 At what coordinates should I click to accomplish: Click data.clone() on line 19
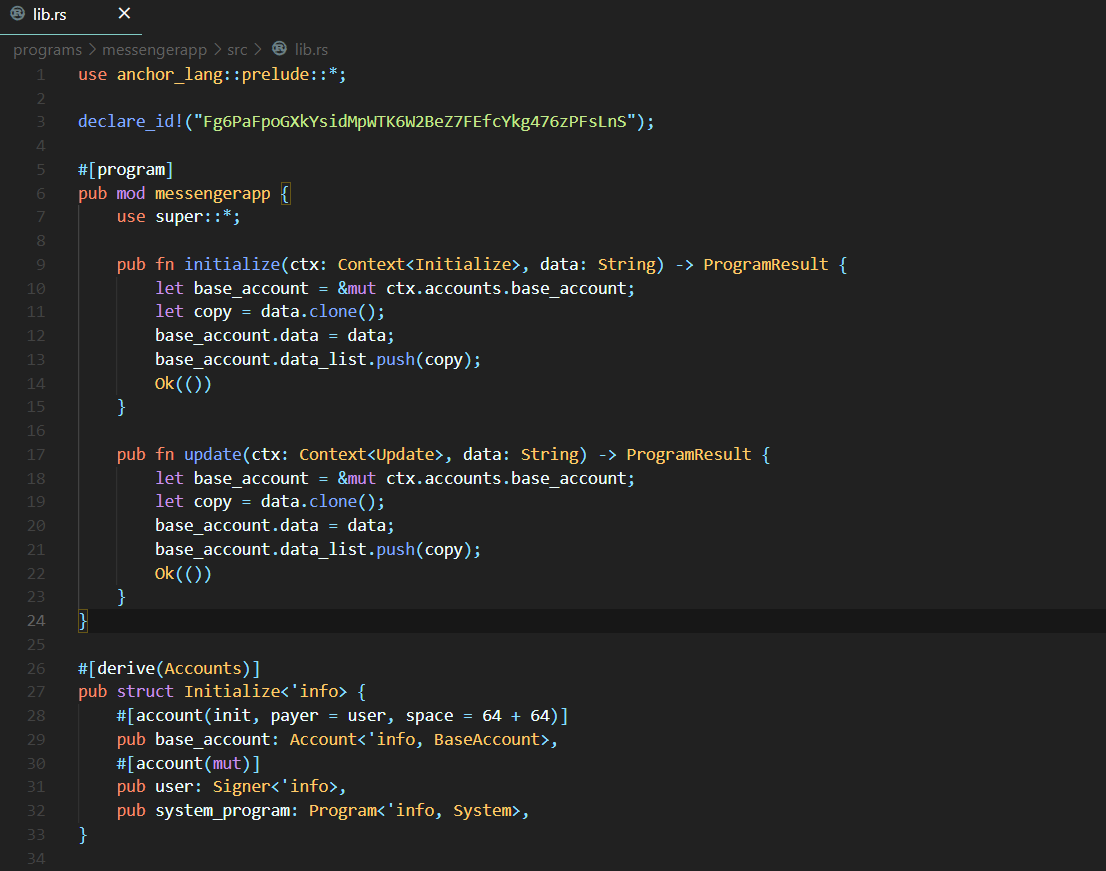pos(319,501)
